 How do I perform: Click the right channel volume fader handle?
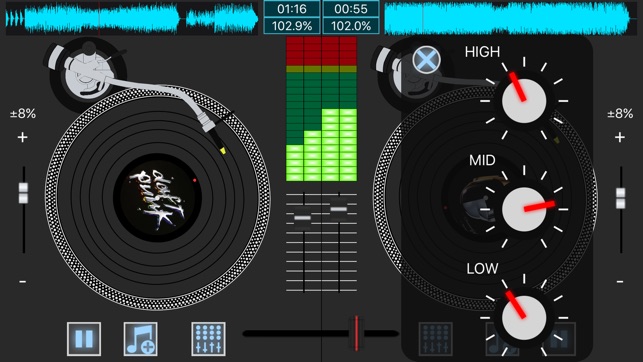[x=339, y=209]
